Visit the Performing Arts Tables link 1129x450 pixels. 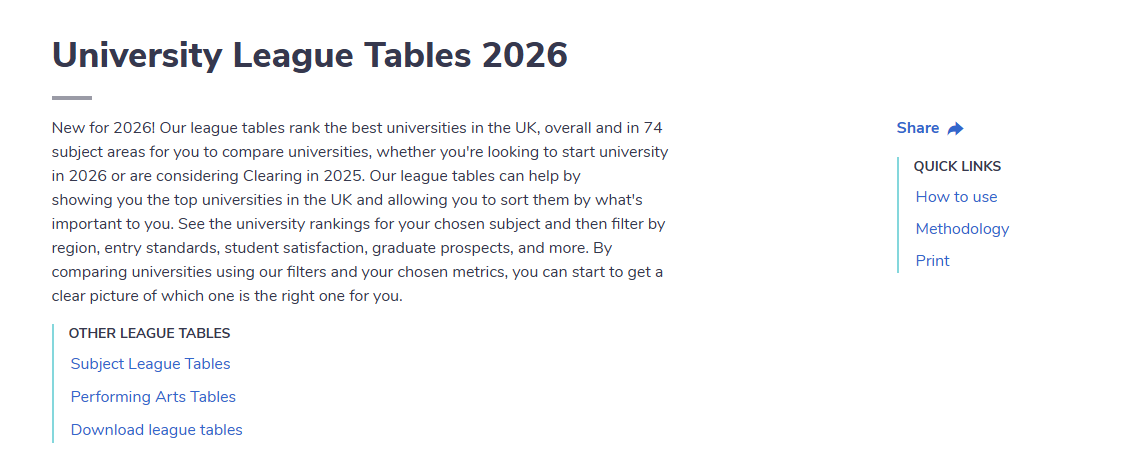153,397
